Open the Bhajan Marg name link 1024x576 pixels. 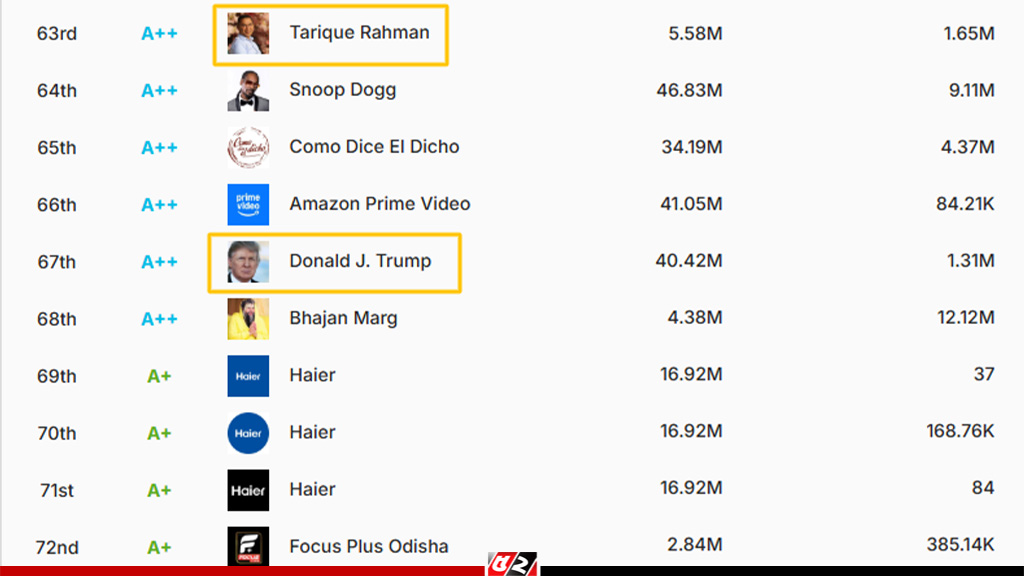tap(343, 319)
